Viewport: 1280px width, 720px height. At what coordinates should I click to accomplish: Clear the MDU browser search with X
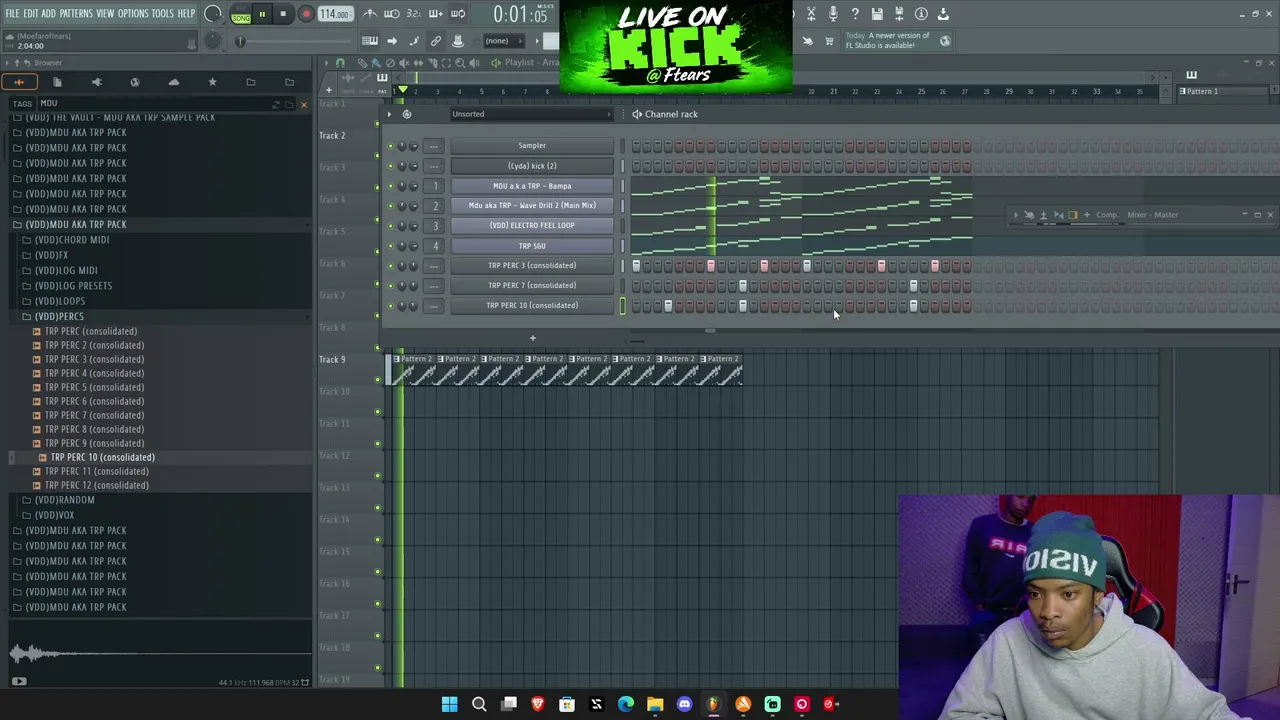point(304,104)
